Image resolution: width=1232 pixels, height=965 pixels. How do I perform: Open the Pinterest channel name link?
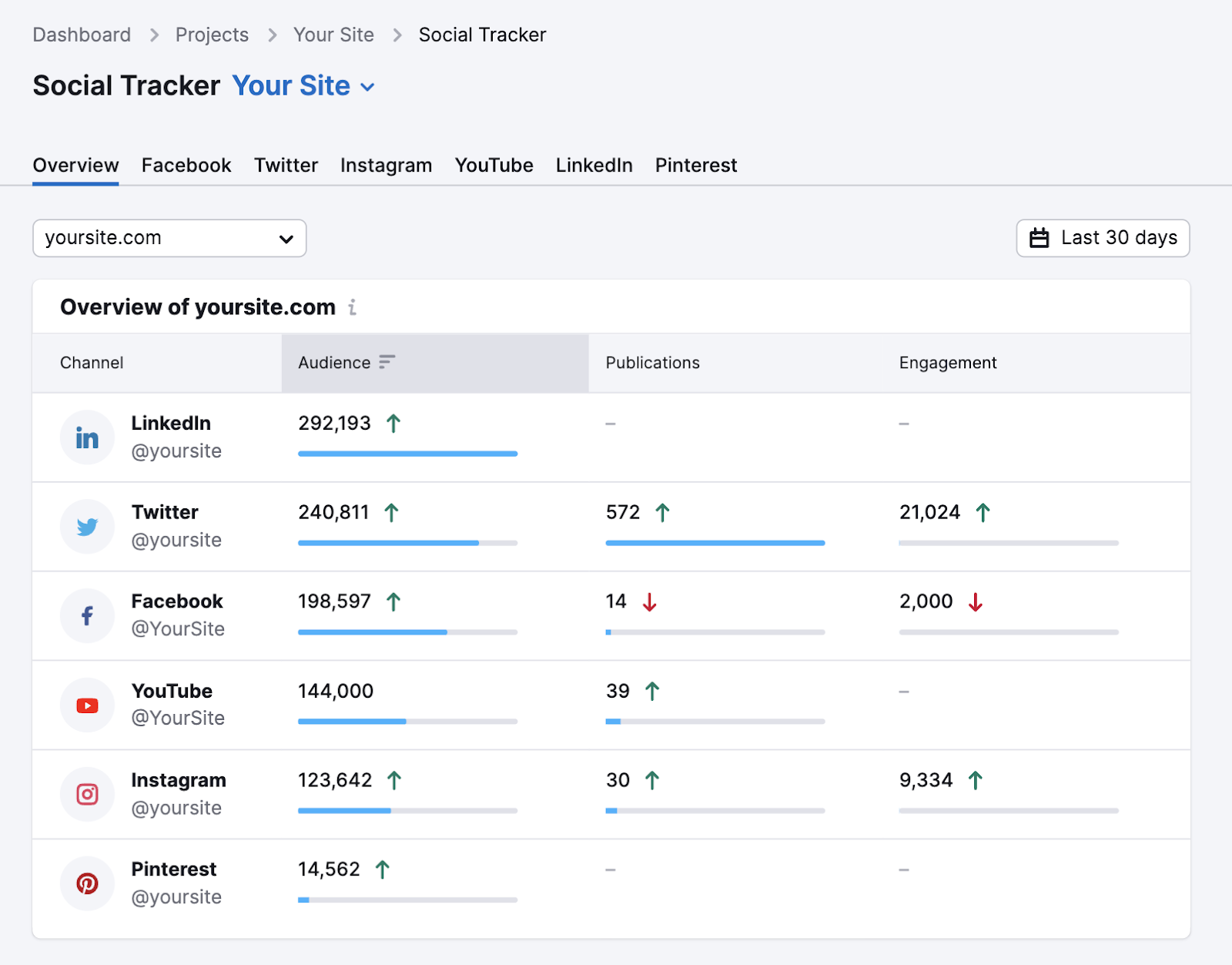pos(174,870)
